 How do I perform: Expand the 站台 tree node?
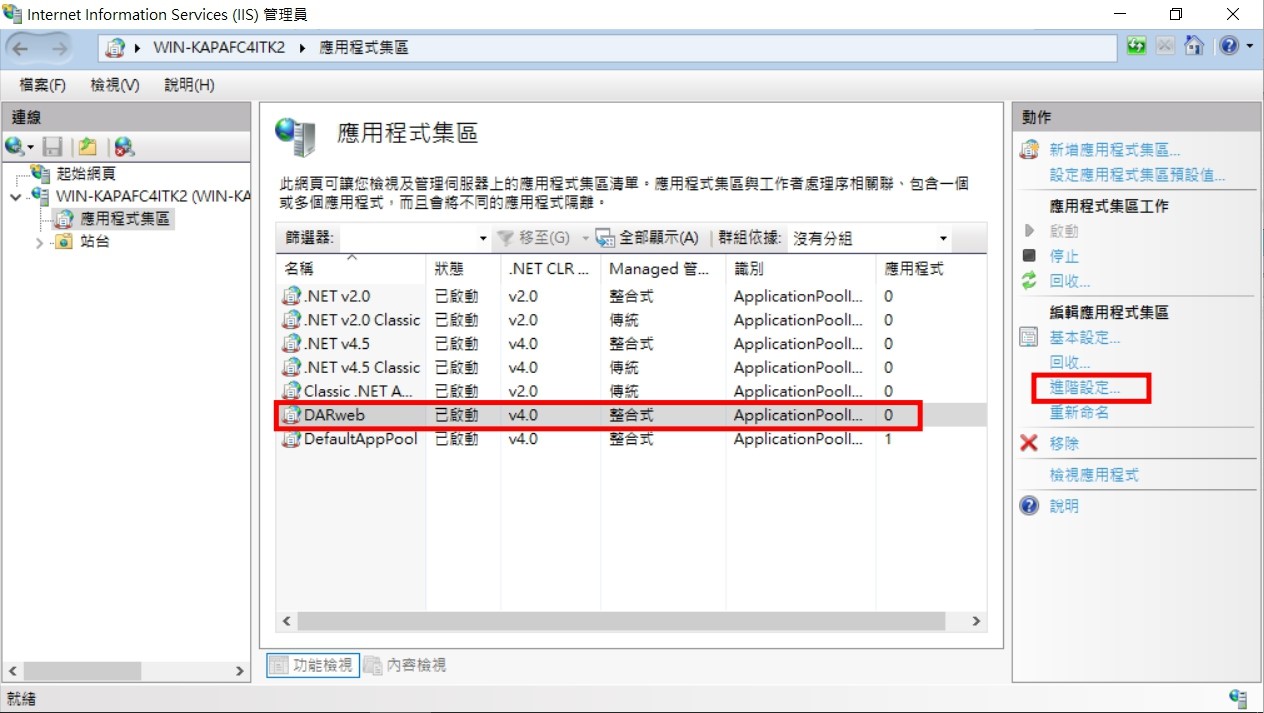[40, 242]
